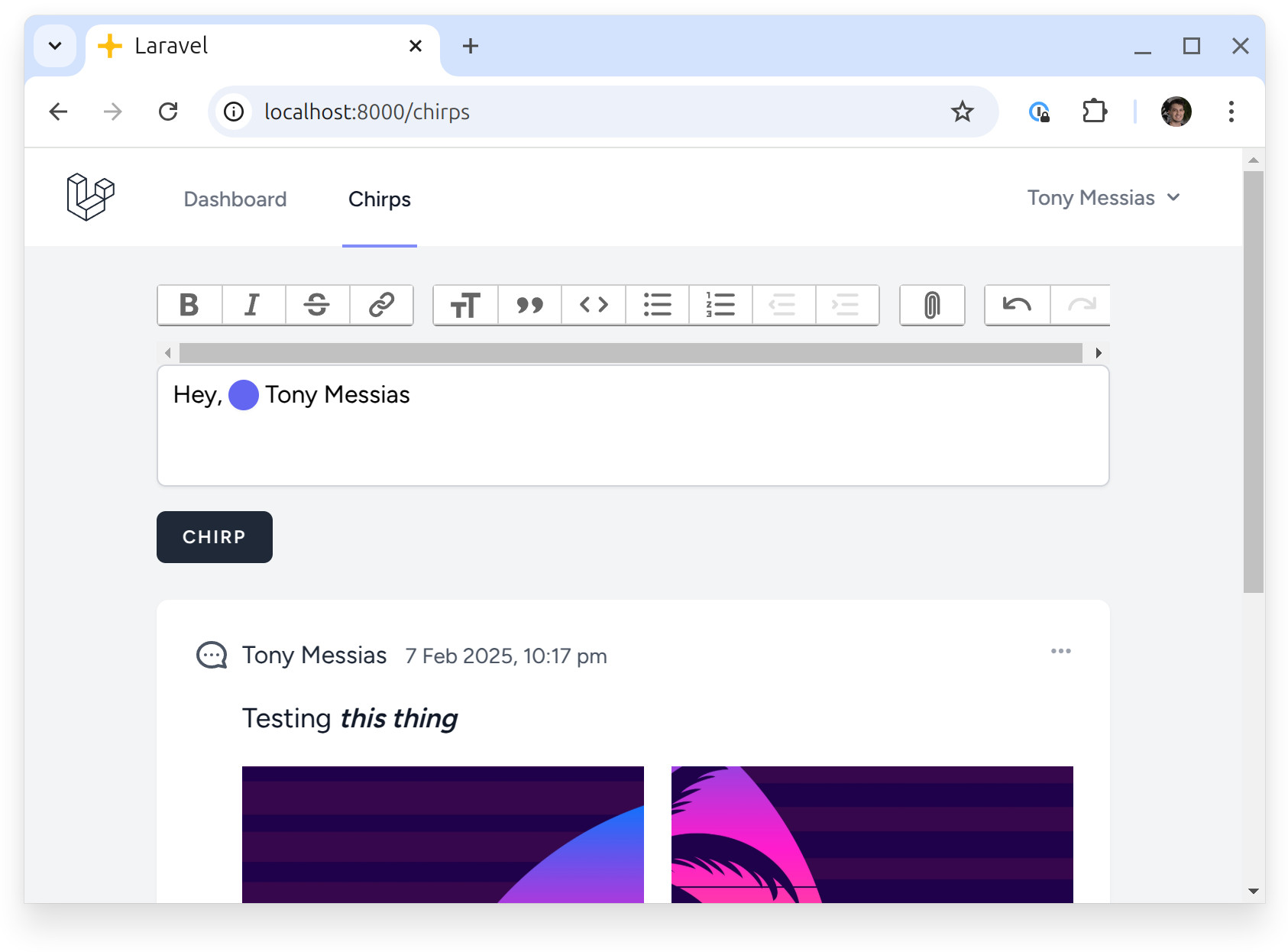
Task: Toggle italic formatting in the editor
Action: pos(253,305)
